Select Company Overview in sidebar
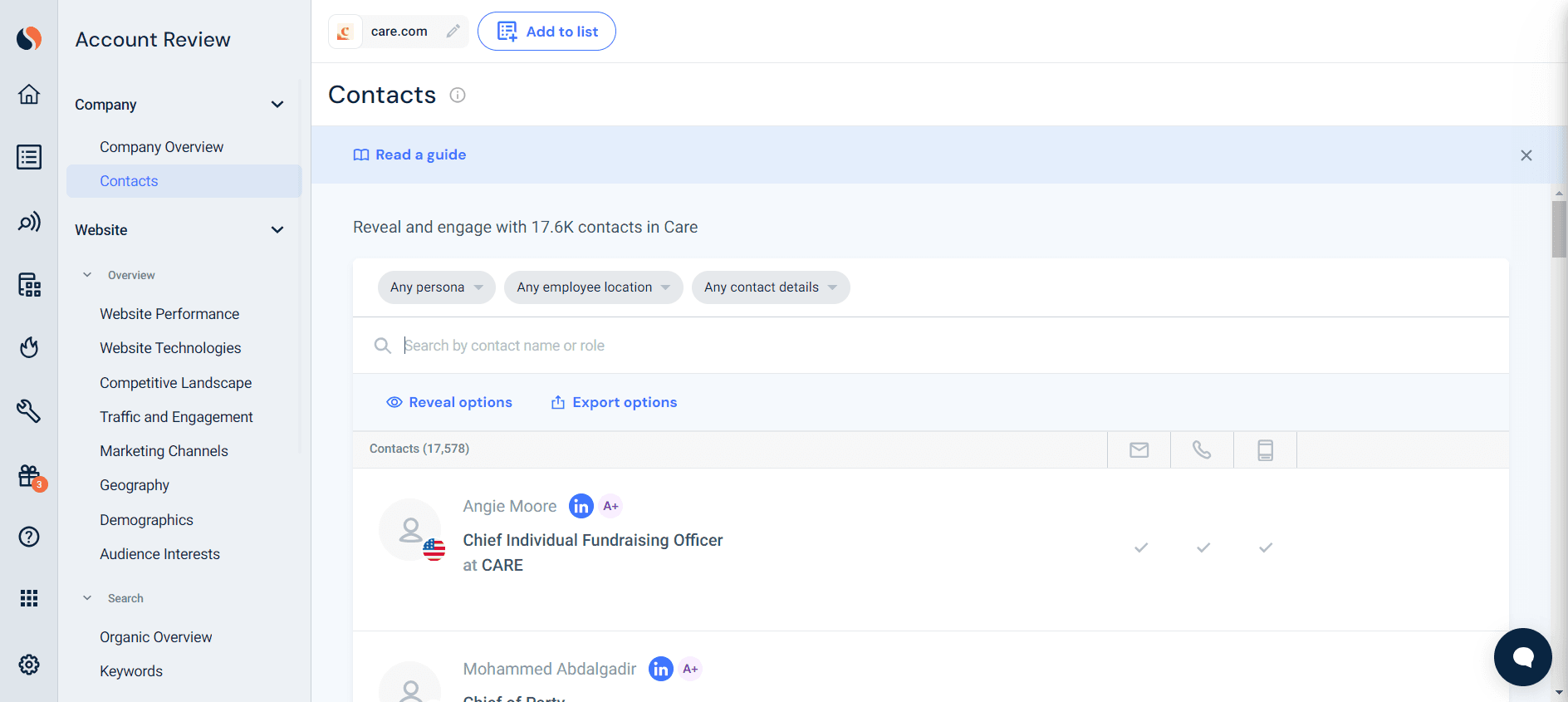 pos(161,147)
